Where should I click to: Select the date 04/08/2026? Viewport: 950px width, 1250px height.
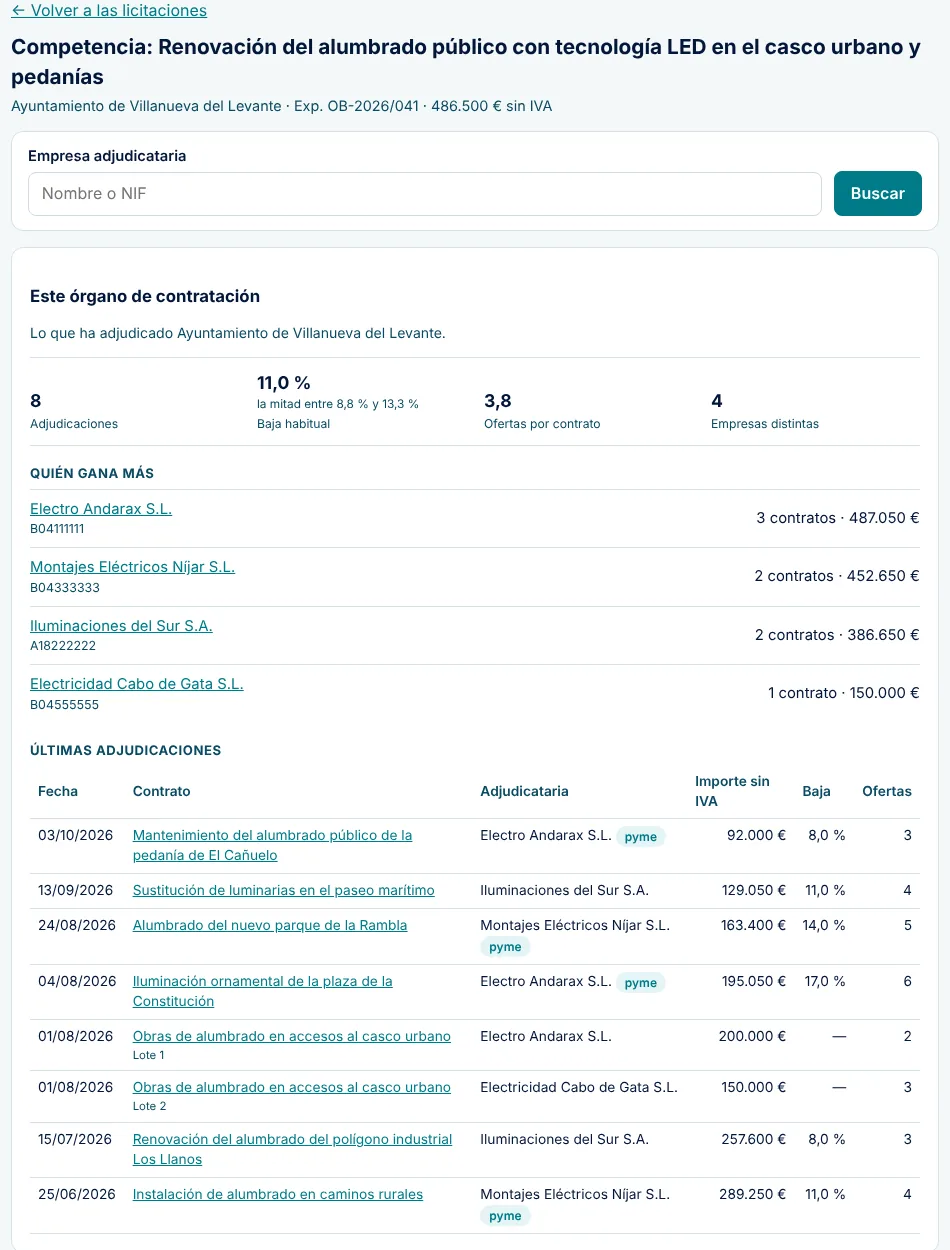(x=77, y=981)
